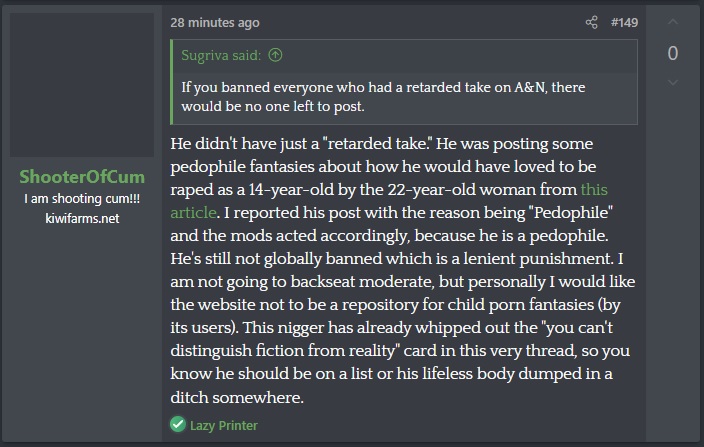The width and height of the screenshot is (704, 447).
Task: Open the #149 post permalink
Action: coord(625,22)
